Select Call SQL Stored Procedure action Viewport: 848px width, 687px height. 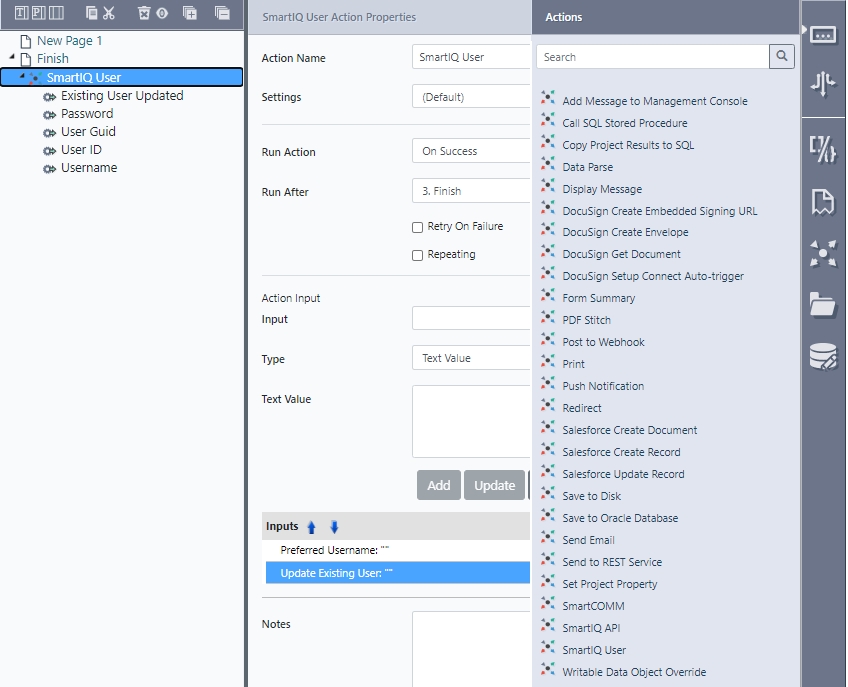coord(625,123)
